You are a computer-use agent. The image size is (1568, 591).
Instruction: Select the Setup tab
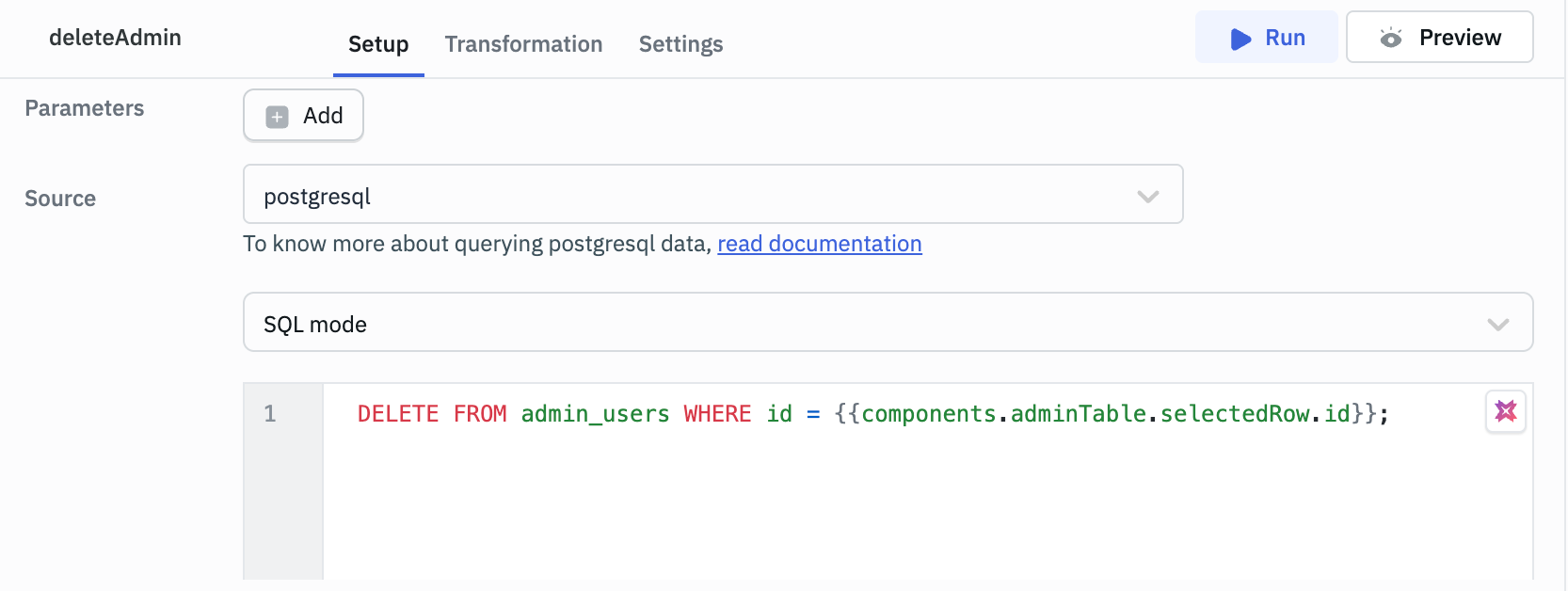pos(378,44)
